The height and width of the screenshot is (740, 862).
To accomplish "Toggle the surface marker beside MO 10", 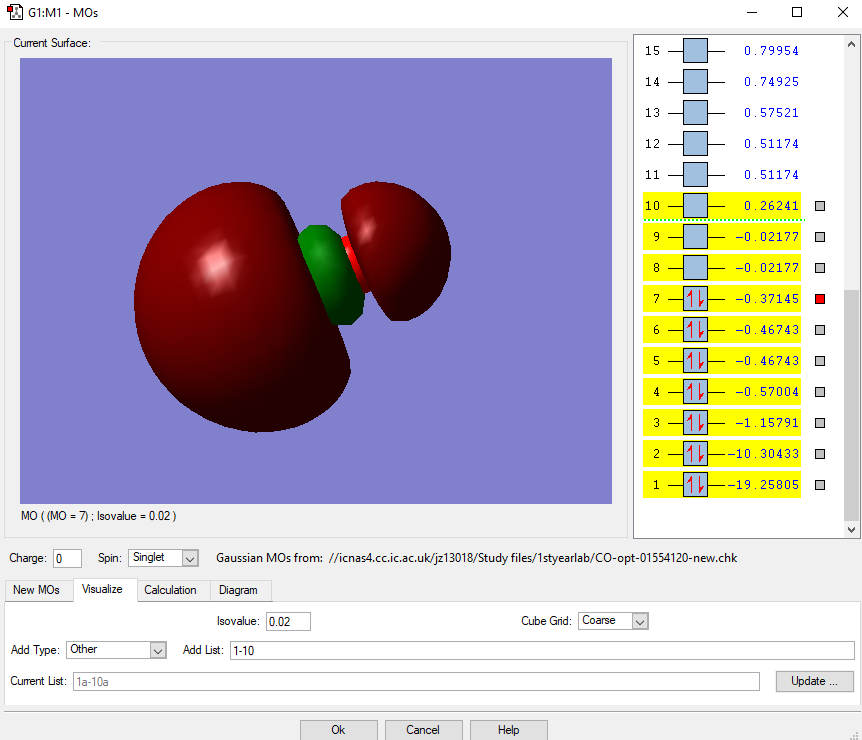I will (x=820, y=206).
